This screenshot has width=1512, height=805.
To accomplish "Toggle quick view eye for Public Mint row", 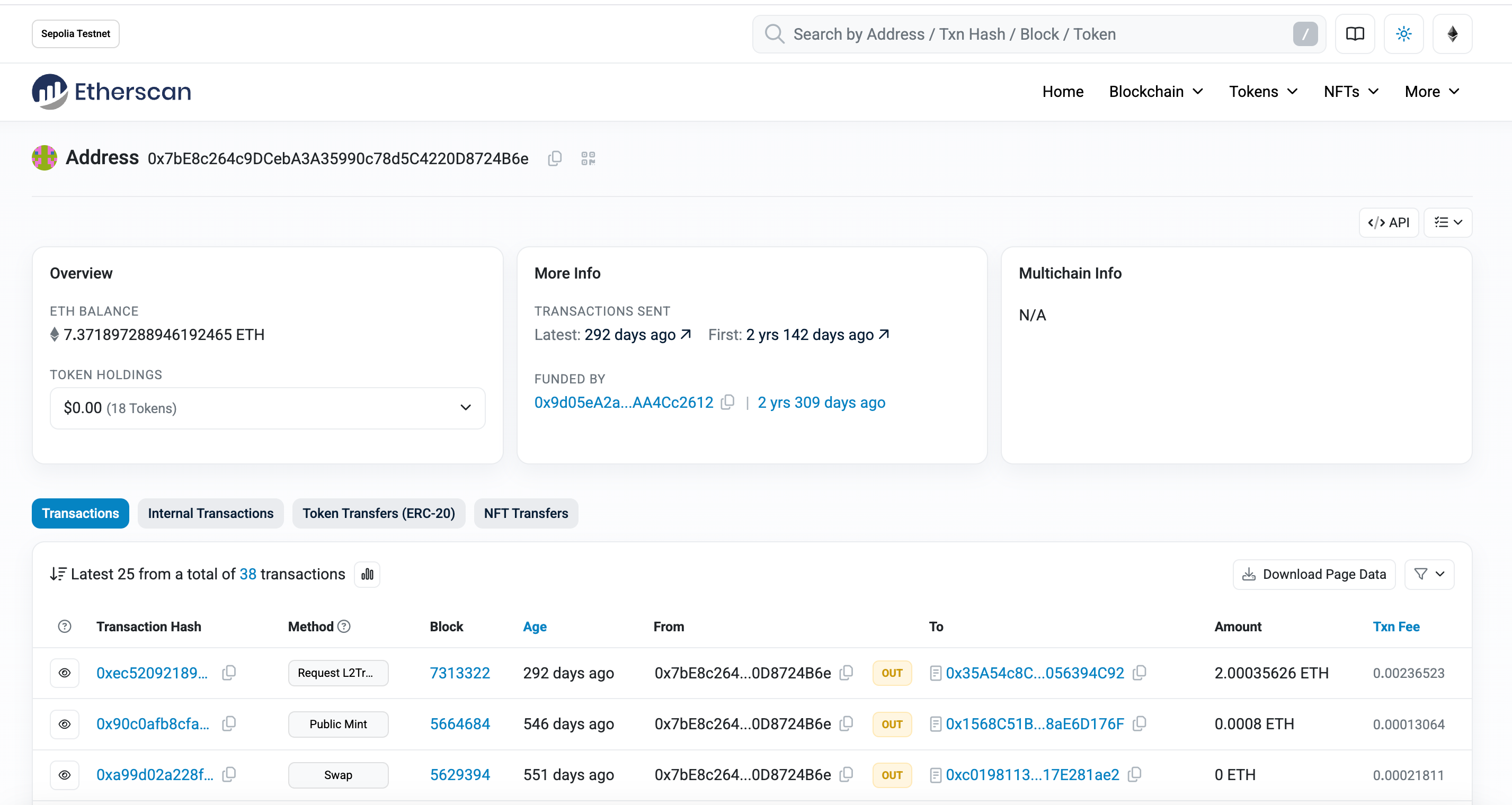I will coord(65,723).
